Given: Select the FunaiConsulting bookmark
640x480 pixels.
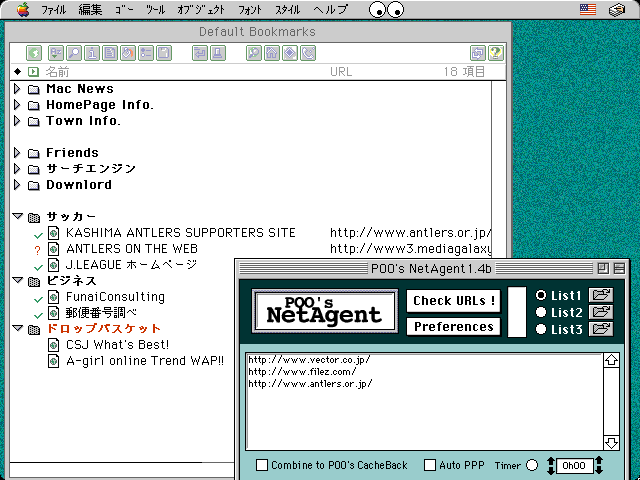Looking at the screenshot, I should [x=116, y=297].
